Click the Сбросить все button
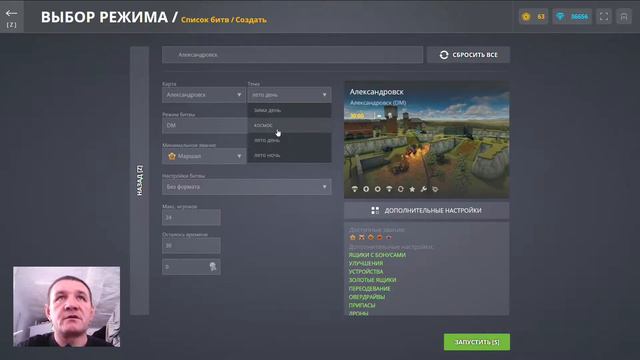The image size is (640, 360). pyautogui.click(x=468, y=55)
